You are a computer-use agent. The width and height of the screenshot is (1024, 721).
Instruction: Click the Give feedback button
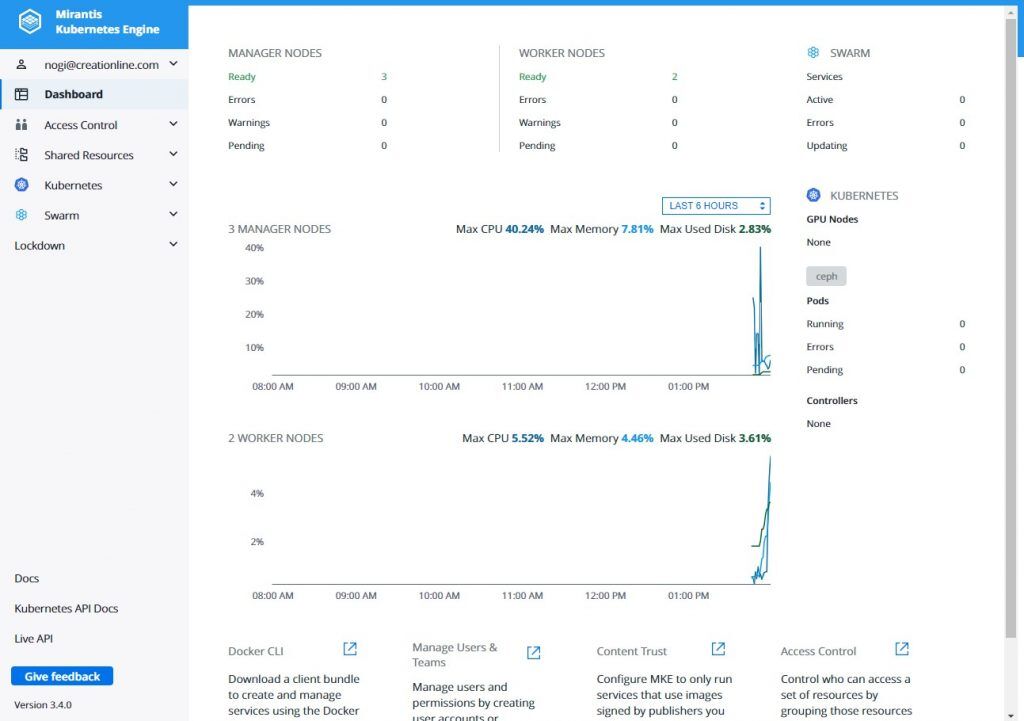click(x=62, y=676)
